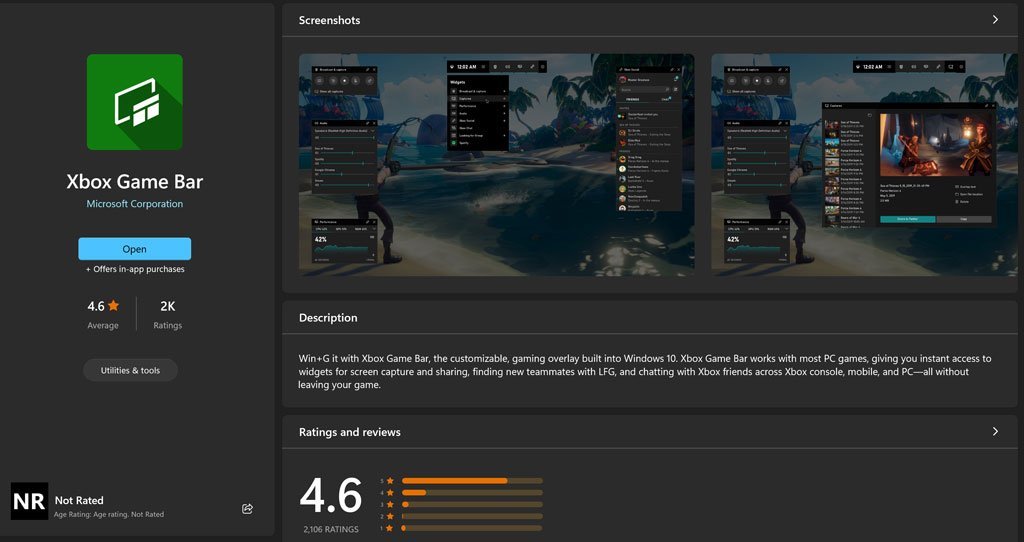Click the share icon near age rating
1024x542 pixels.
(248, 509)
